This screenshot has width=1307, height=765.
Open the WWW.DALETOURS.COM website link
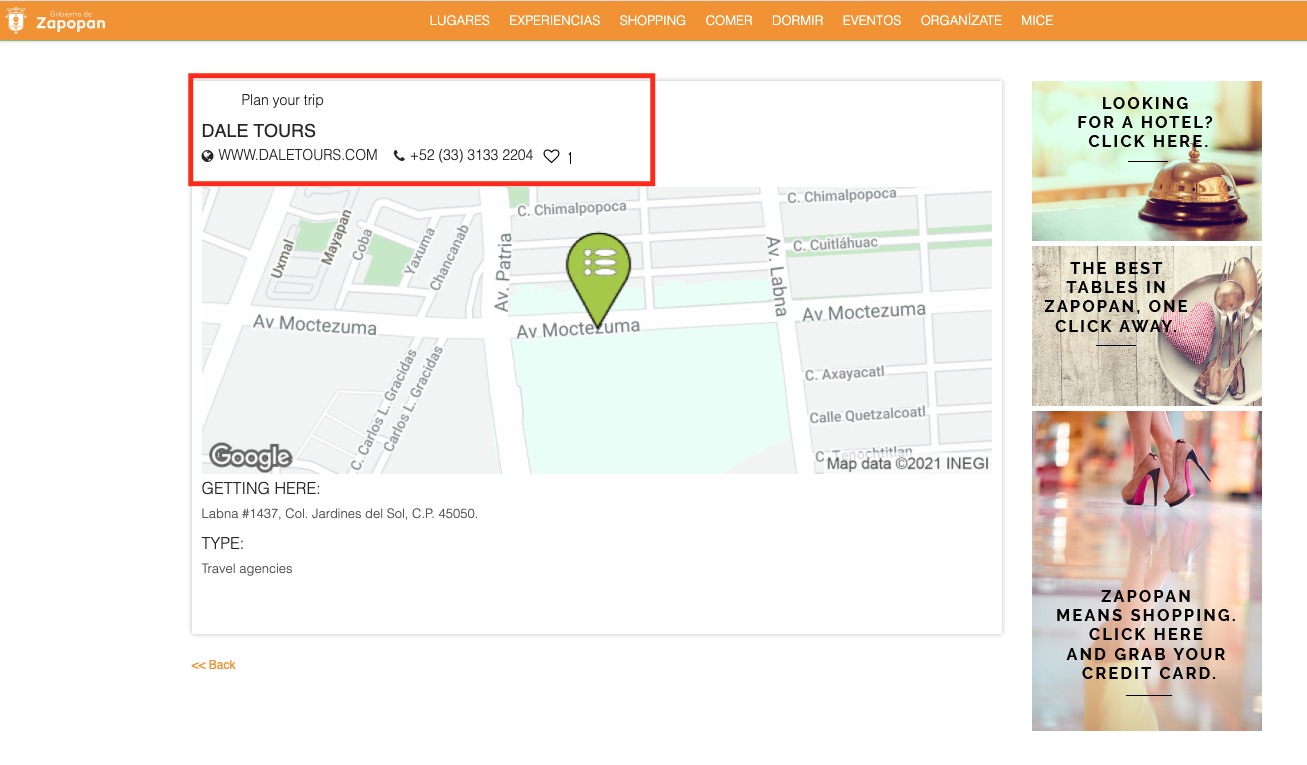(x=298, y=155)
